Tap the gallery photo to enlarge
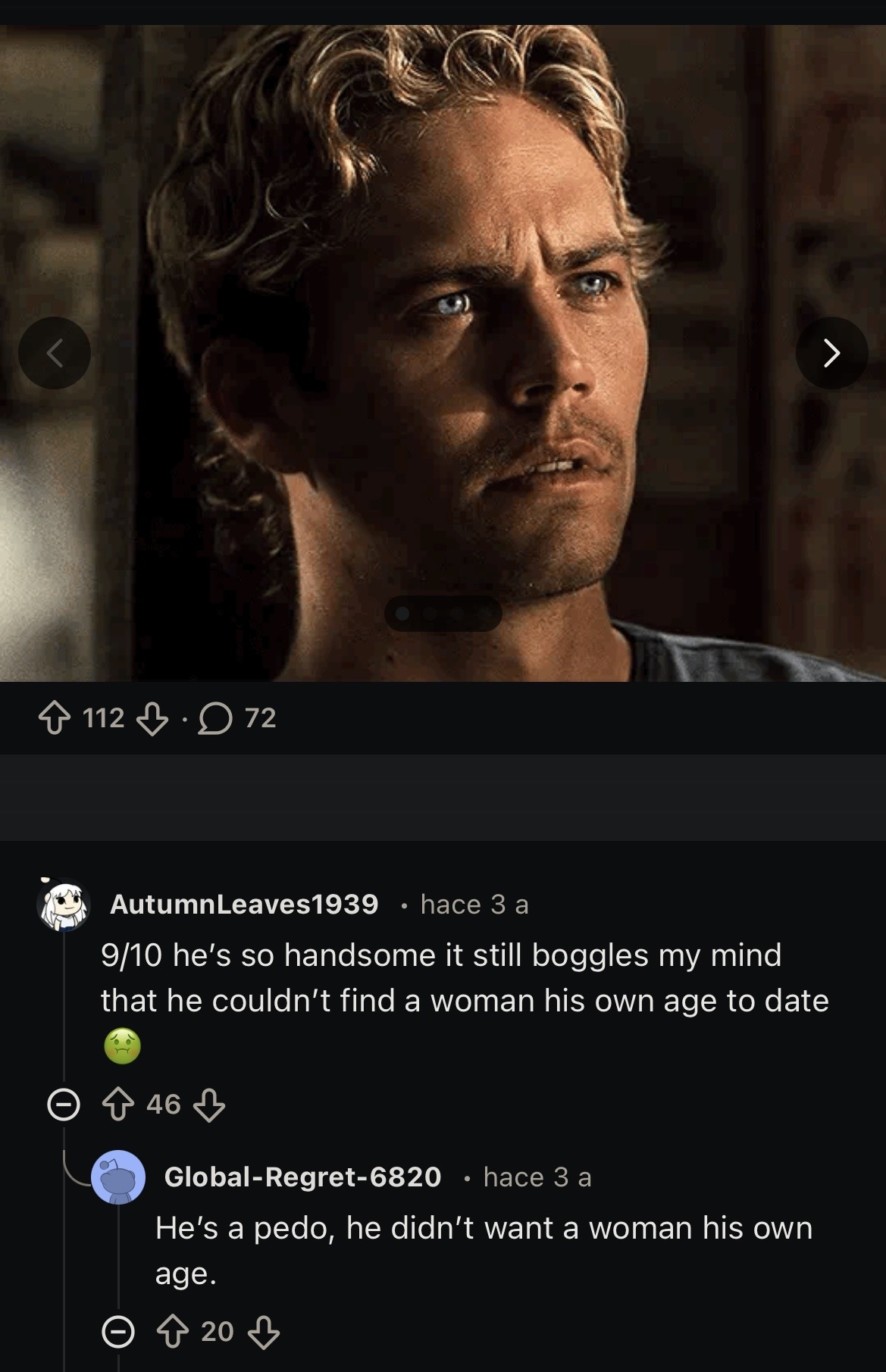 point(443,352)
